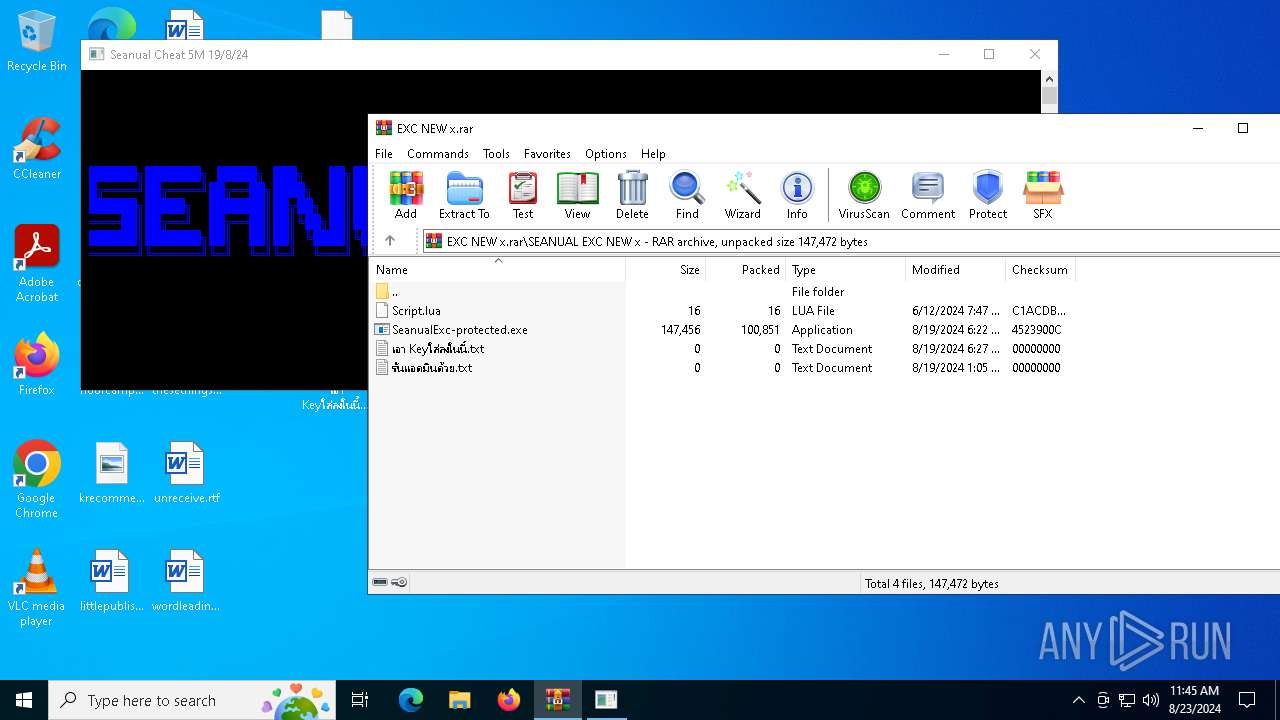This screenshot has width=1280, height=720.
Task: Click the Windows Start button
Action: (x=24, y=700)
